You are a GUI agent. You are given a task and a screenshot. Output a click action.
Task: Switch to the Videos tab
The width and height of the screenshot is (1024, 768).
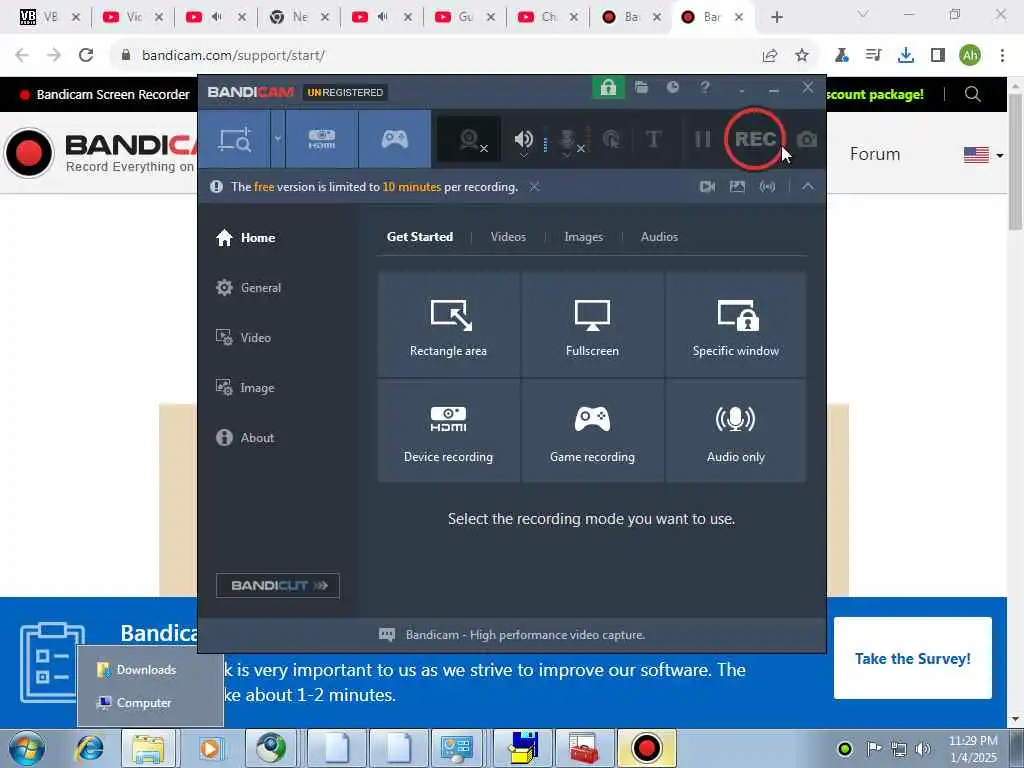tap(508, 237)
